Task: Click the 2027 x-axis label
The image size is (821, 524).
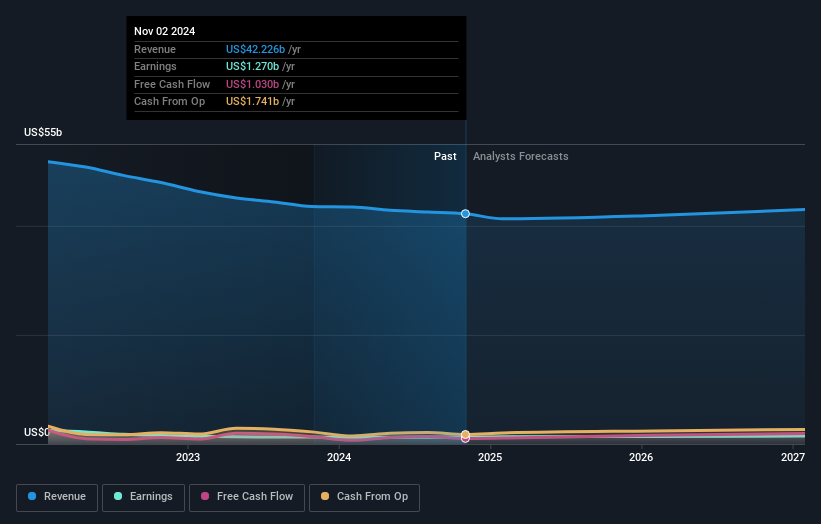Action: pos(793,457)
